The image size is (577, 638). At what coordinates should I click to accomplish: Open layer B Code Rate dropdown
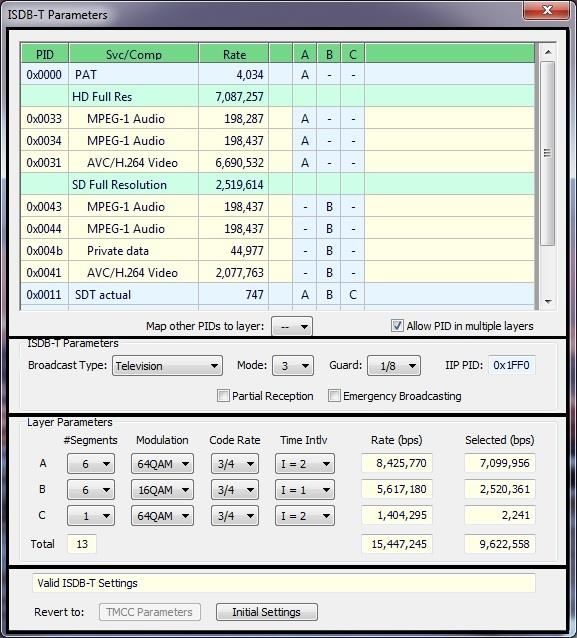click(x=235, y=489)
